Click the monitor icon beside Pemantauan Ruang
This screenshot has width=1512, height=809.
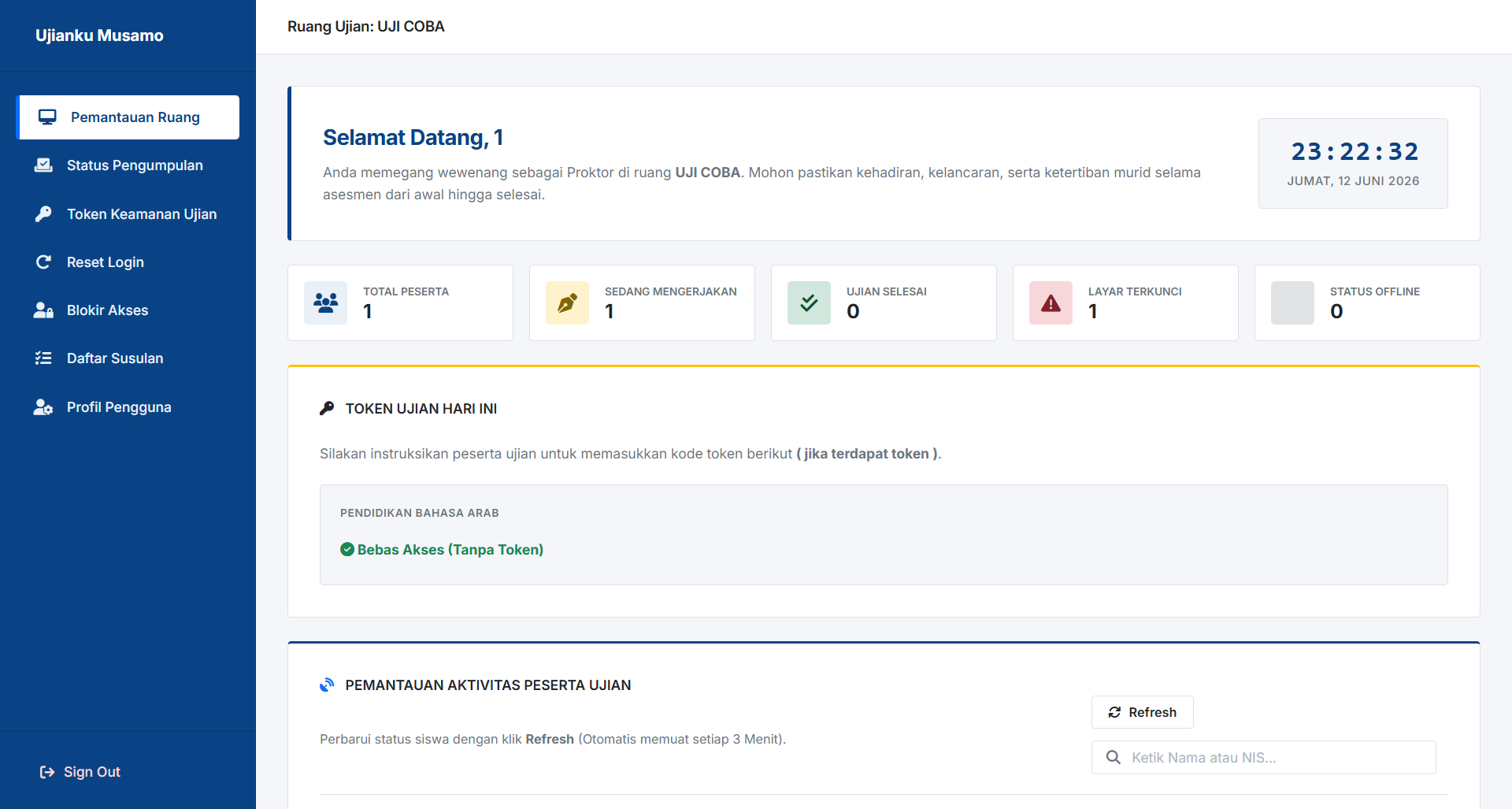tap(47, 117)
